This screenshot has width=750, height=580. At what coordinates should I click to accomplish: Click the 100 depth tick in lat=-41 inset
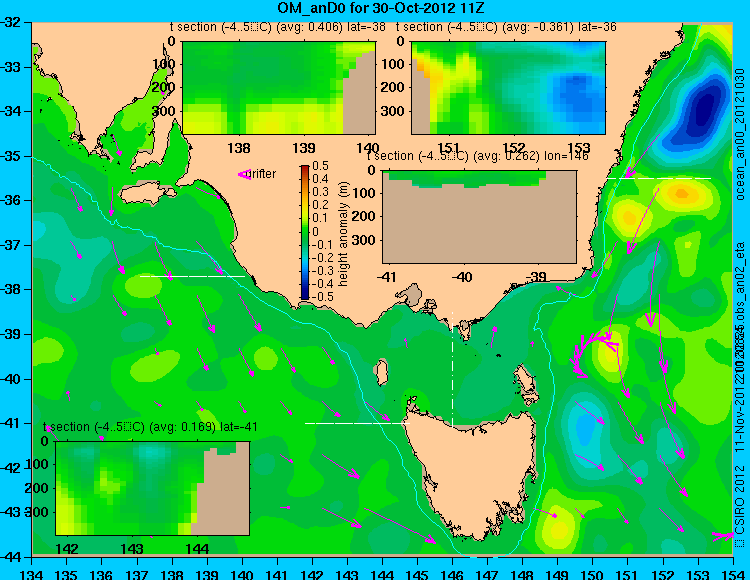click(x=37, y=464)
